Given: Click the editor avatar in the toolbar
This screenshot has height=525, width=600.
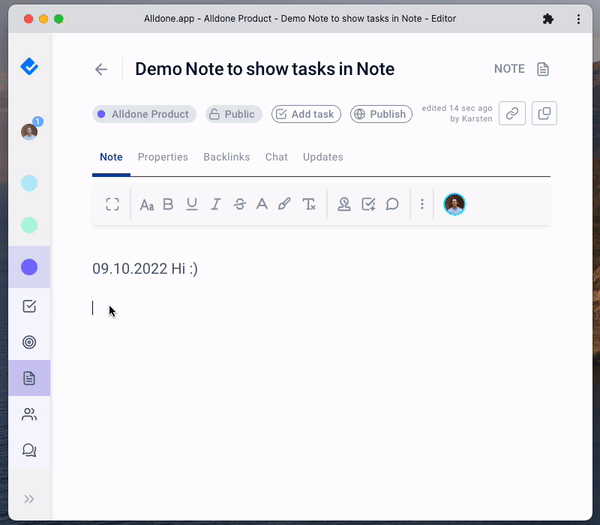Looking at the screenshot, I should pos(454,204).
